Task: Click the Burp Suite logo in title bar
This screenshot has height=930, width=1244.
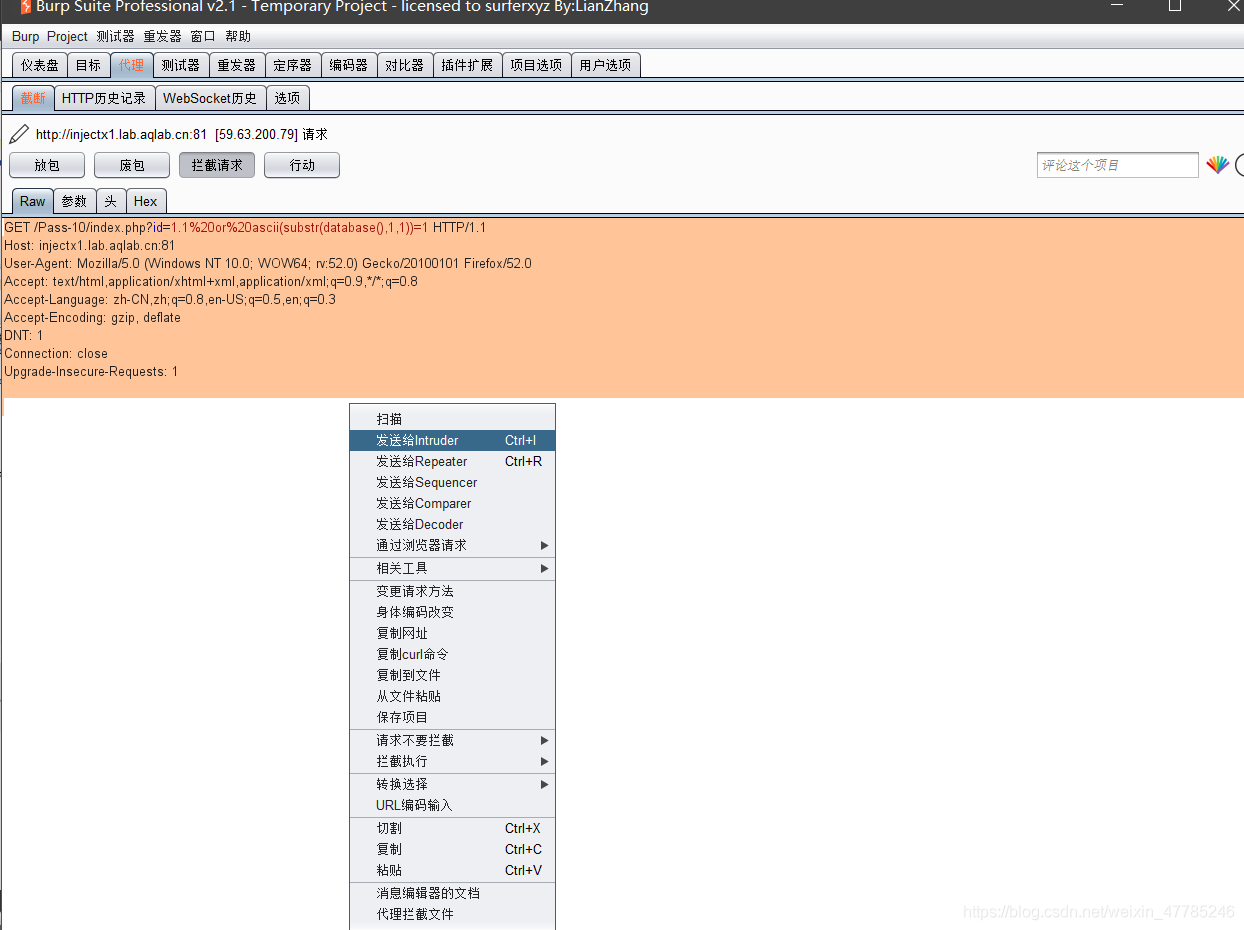Action: (26, 7)
